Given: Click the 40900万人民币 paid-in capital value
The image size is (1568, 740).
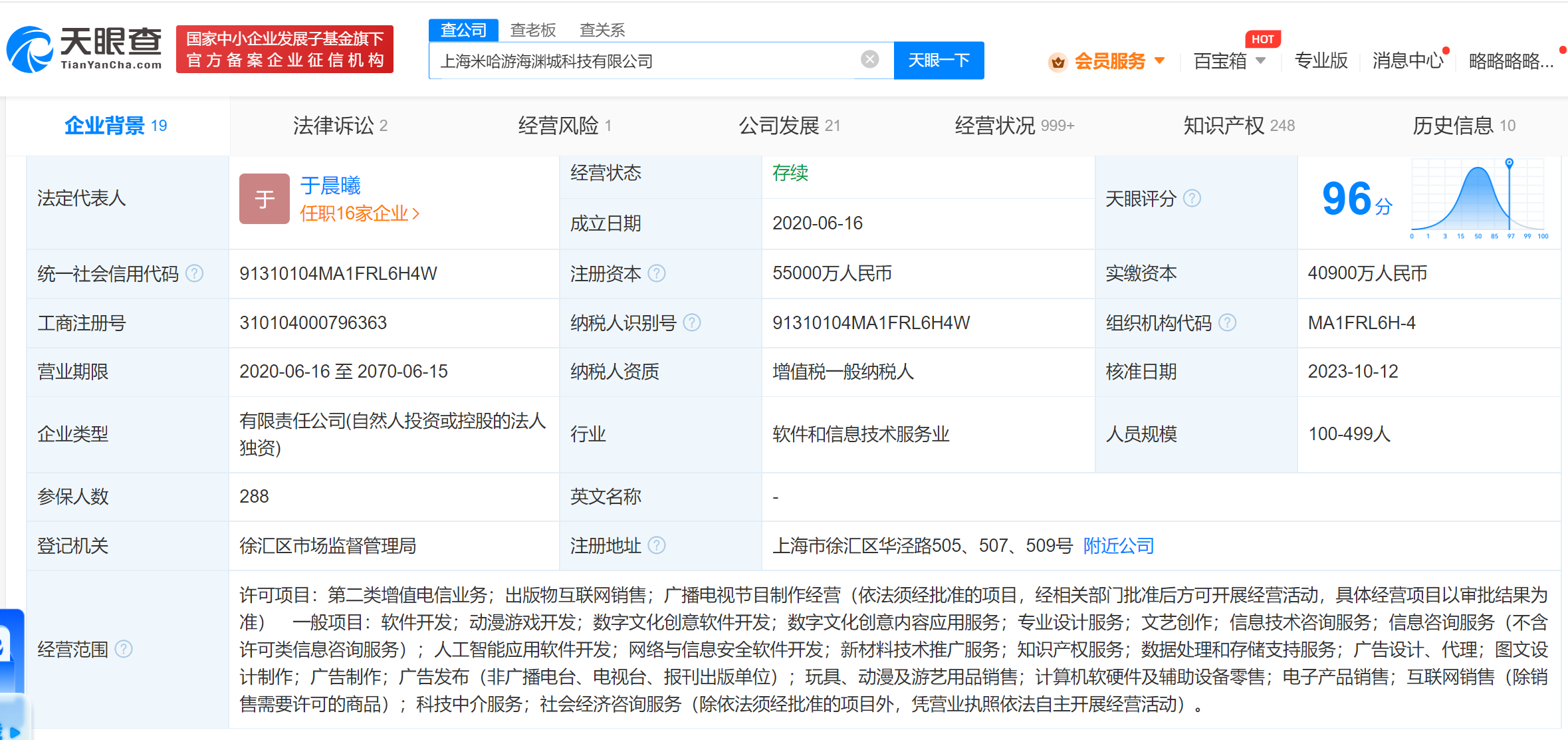Looking at the screenshot, I should tap(1367, 273).
